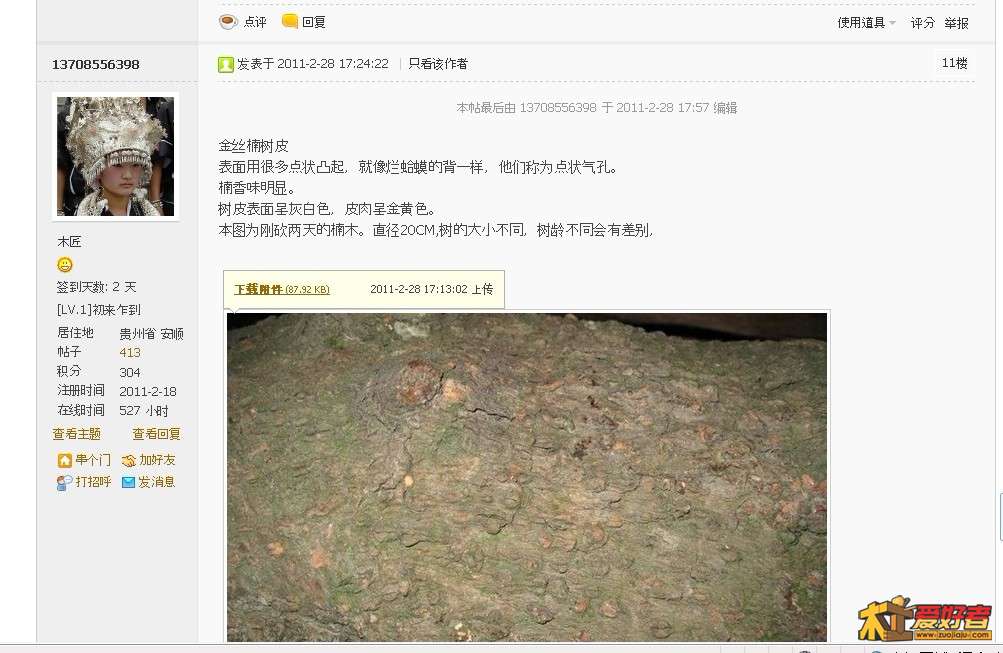View the 查看主题 threads link
This screenshot has width=1003, height=653.
[77, 434]
